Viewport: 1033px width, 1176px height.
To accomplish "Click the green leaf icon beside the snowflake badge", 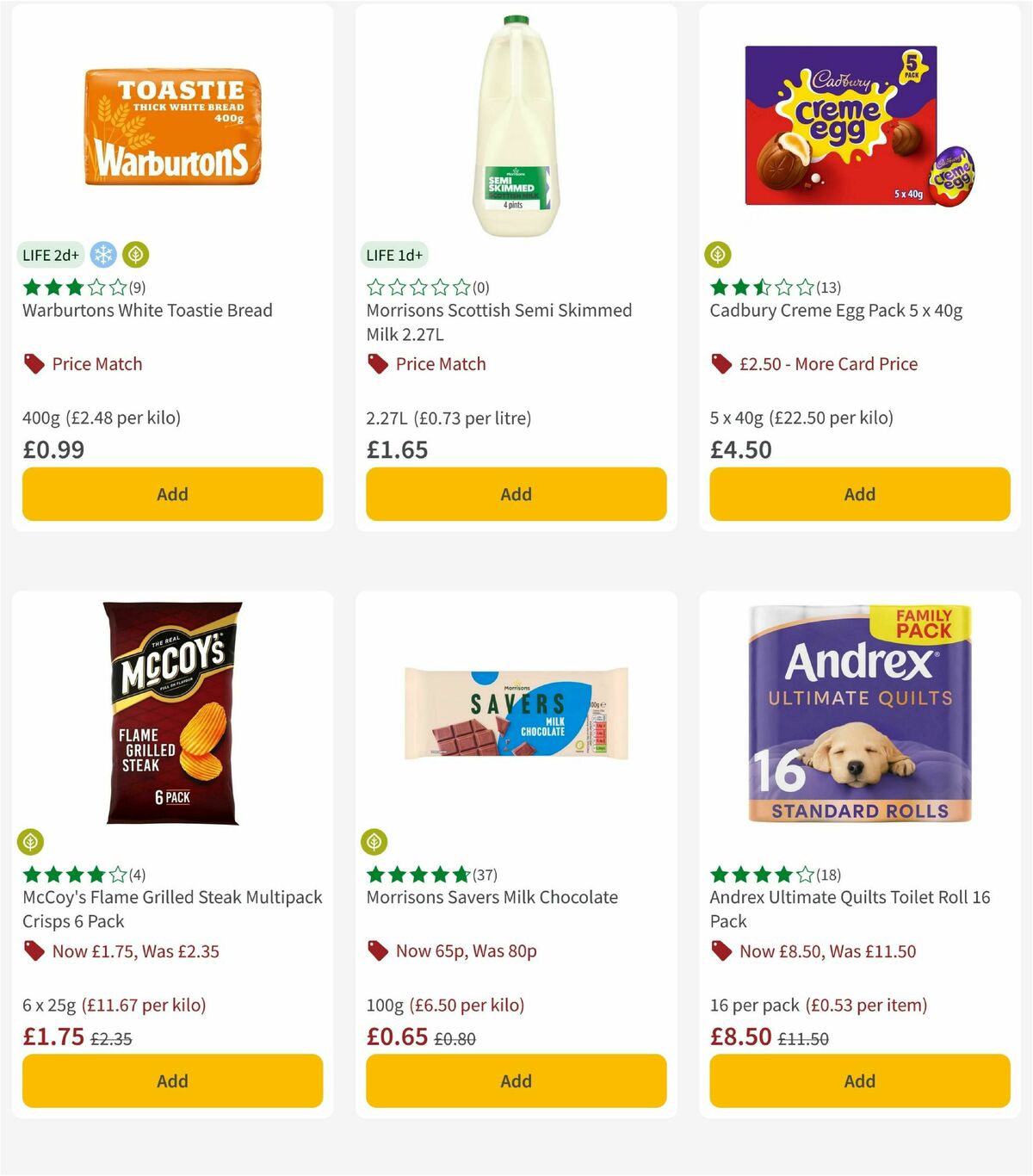I will pos(133,255).
